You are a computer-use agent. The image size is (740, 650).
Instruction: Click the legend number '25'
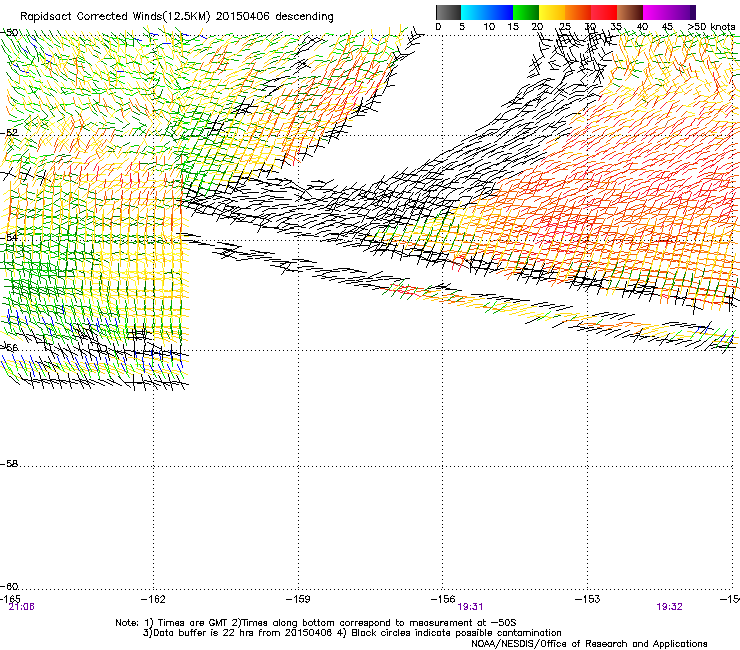pyautogui.click(x=564, y=27)
